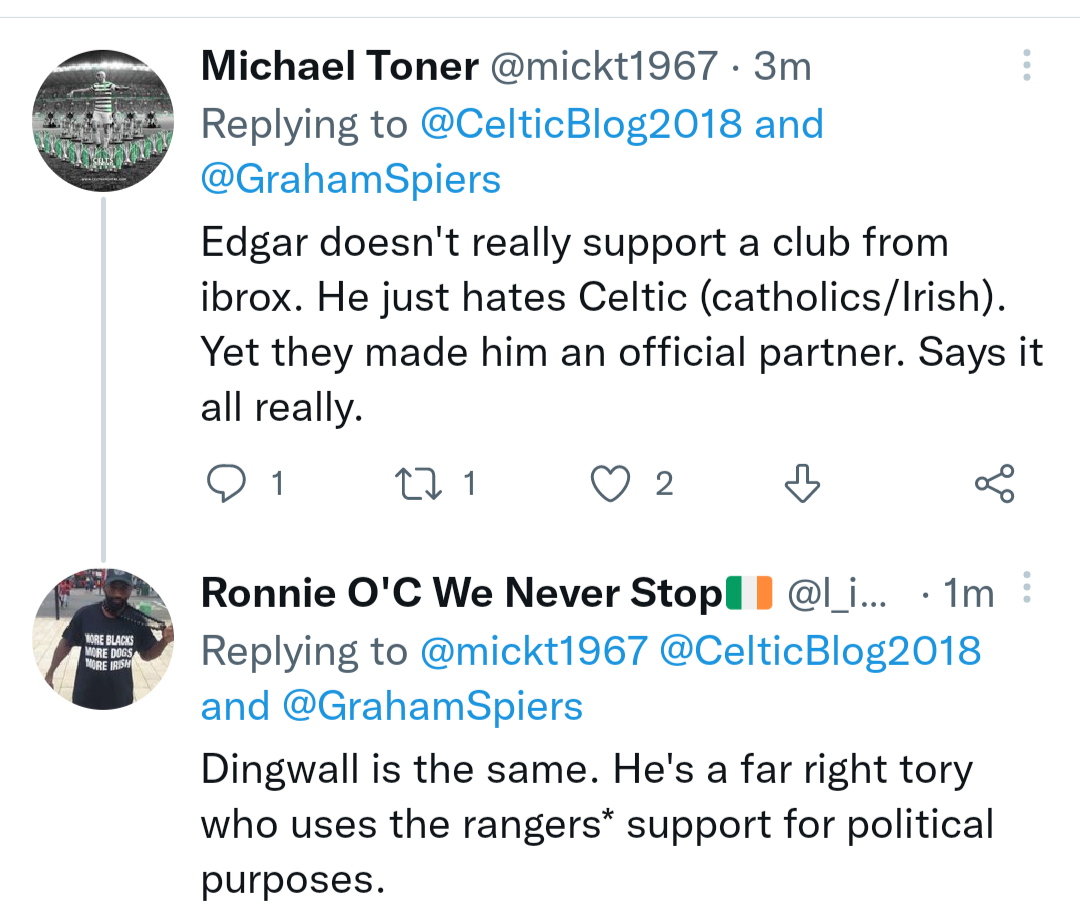Viewport: 1080px width, 922px height.
Task: Open Ronnie O'C's profile picture
Action: click(x=104, y=640)
